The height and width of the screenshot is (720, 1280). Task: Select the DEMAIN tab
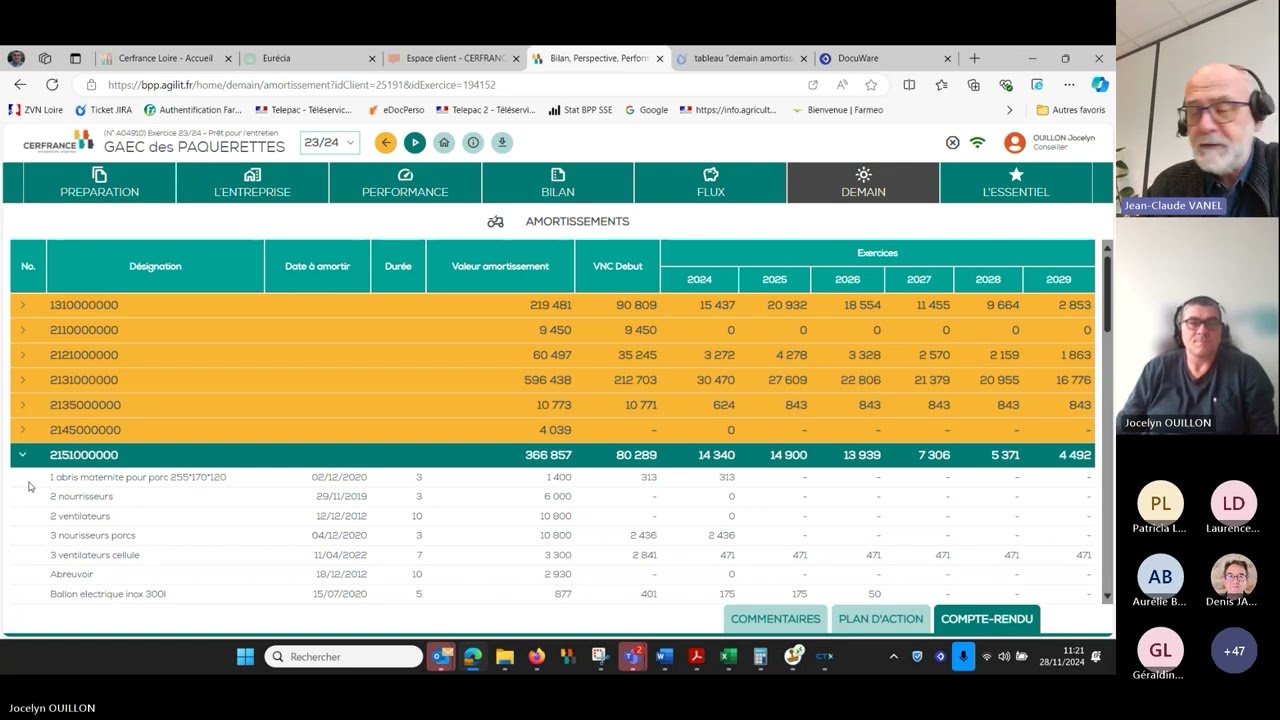click(x=863, y=183)
